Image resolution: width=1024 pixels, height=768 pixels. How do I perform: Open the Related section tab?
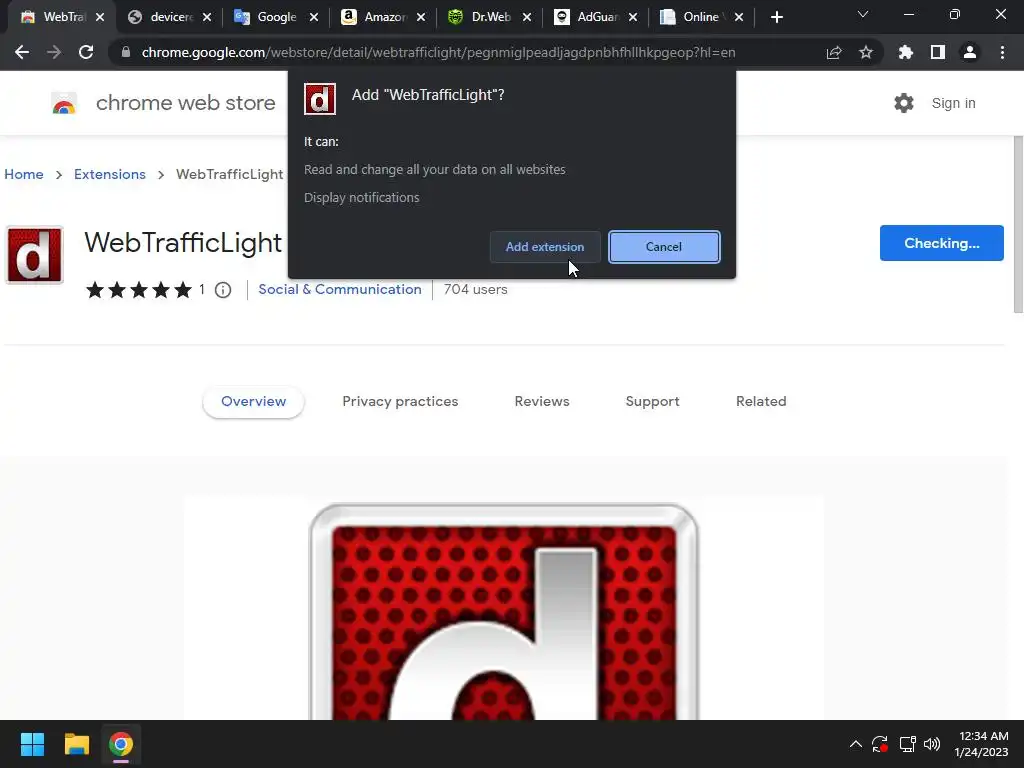pos(761,402)
